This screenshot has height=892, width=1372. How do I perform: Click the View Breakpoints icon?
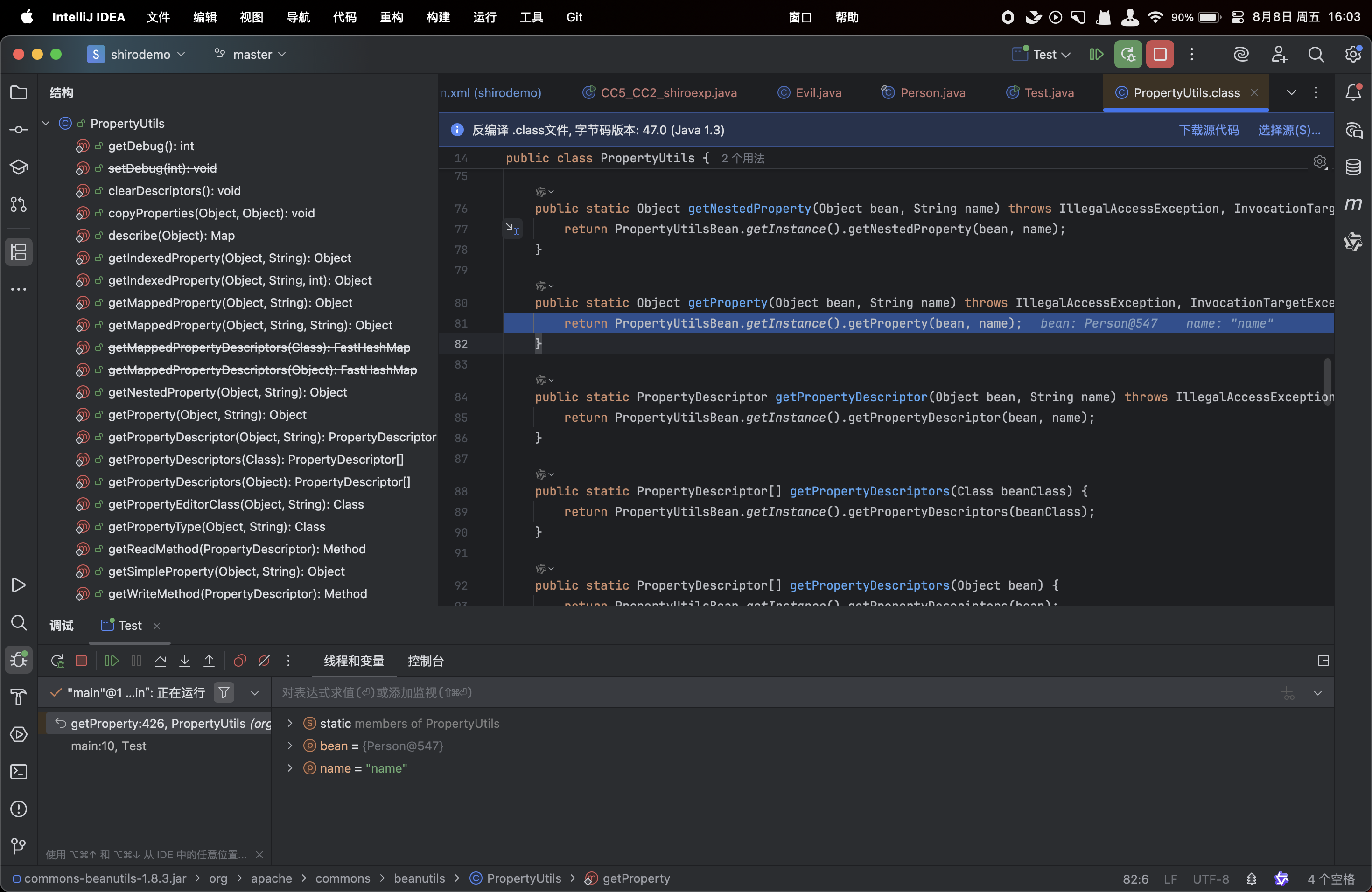(240, 660)
